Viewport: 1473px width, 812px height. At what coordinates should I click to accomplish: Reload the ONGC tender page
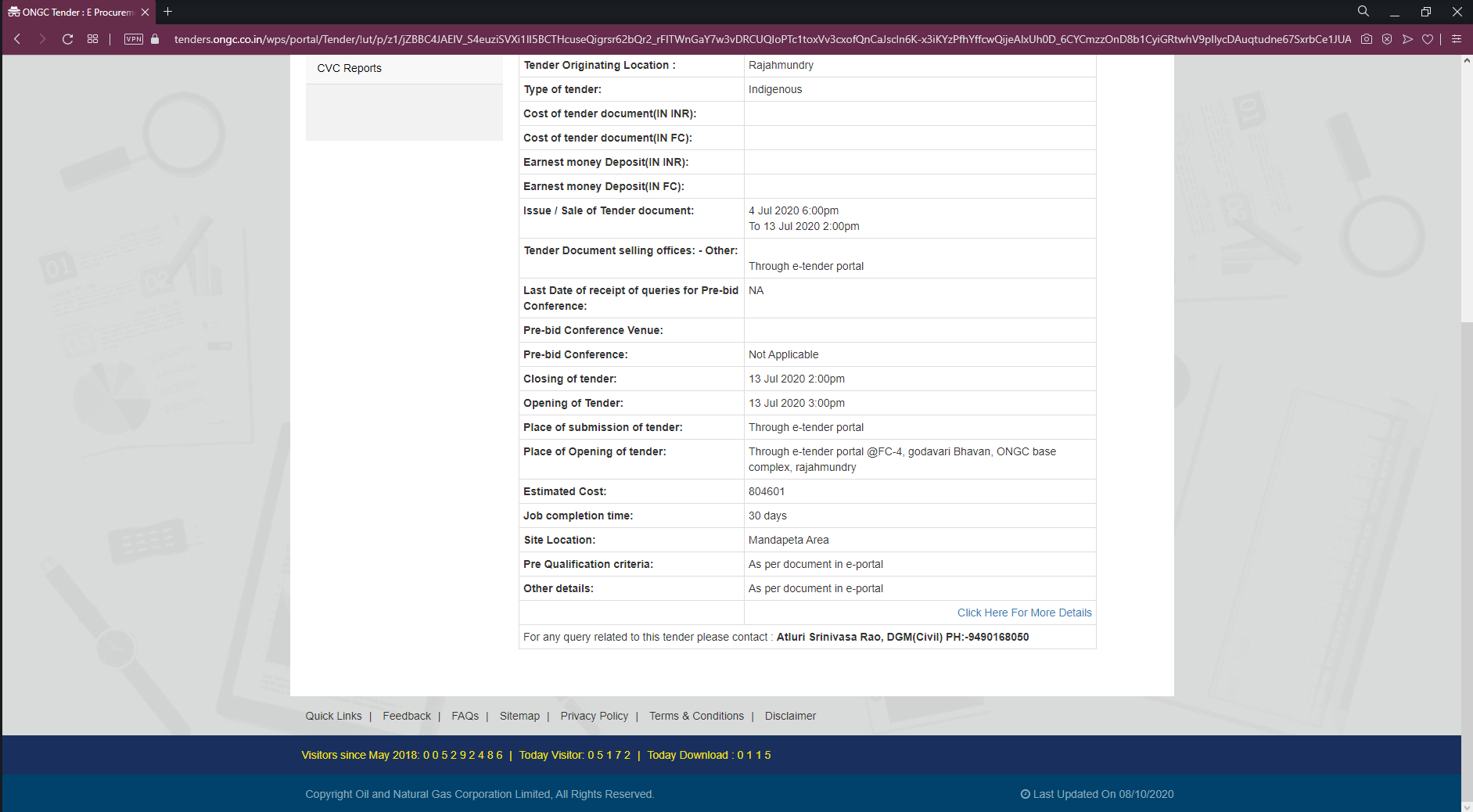point(67,39)
